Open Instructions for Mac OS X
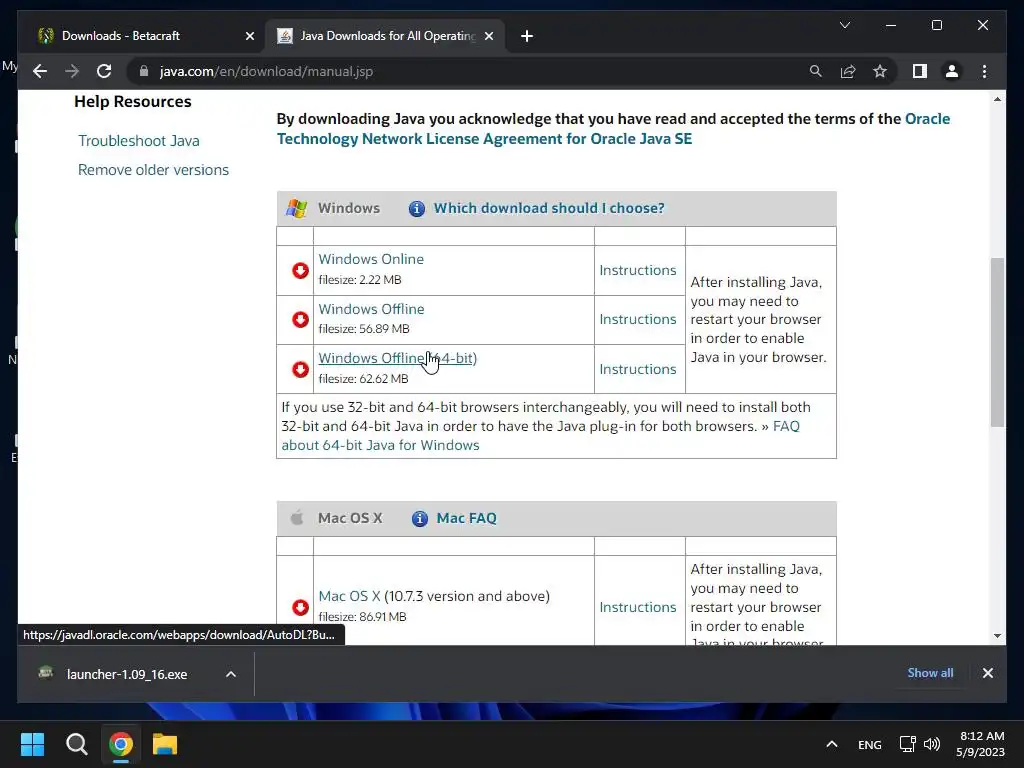Image resolution: width=1024 pixels, height=768 pixels. [637, 607]
